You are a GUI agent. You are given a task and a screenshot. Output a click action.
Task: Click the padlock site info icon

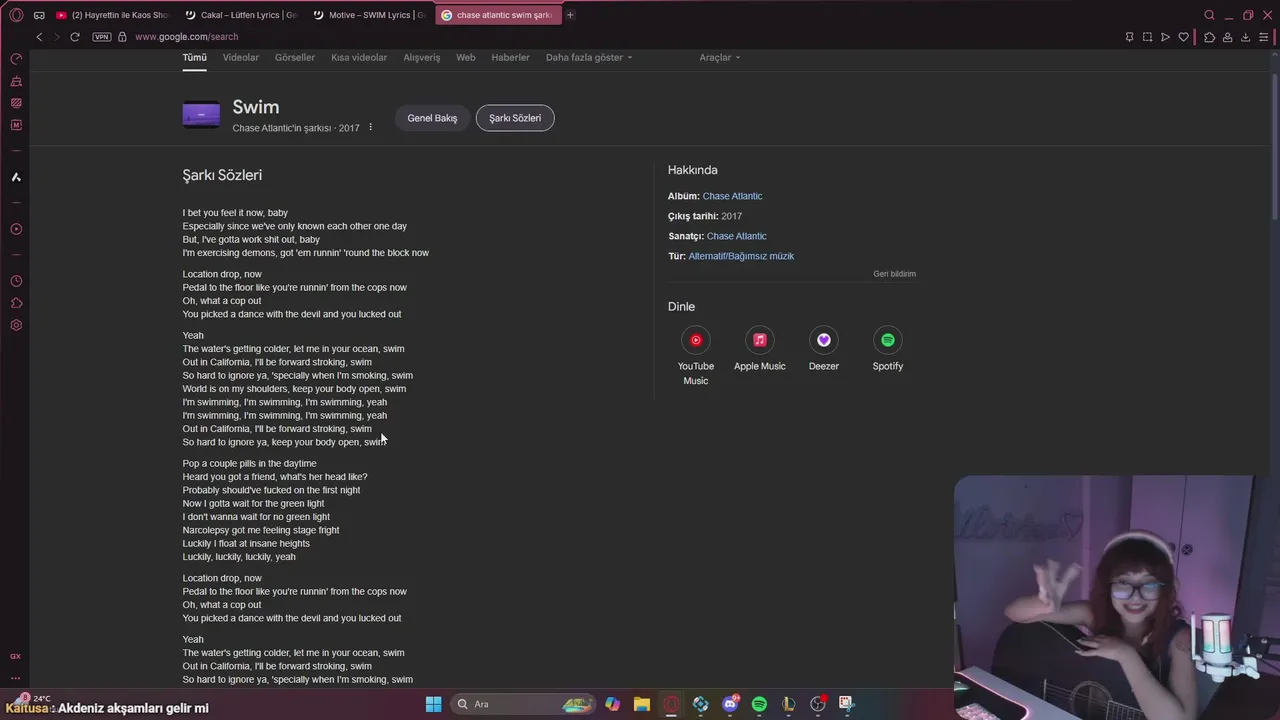[122, 37]
